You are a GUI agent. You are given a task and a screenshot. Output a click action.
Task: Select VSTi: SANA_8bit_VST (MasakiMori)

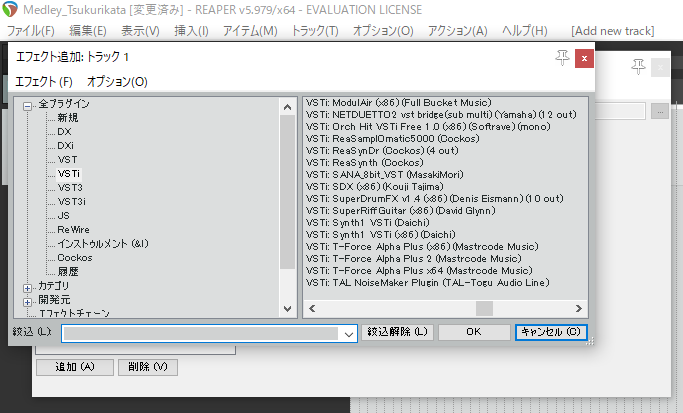click(385, 175)
